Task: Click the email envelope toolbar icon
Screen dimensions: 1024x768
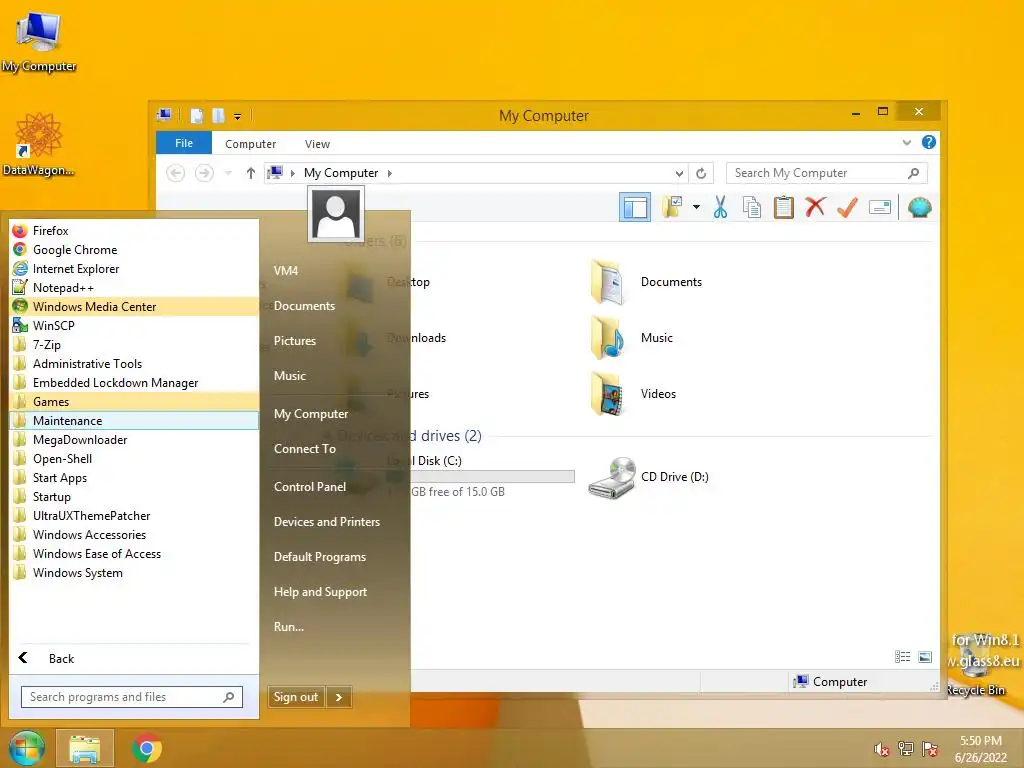Action: (x=880, y=208)
